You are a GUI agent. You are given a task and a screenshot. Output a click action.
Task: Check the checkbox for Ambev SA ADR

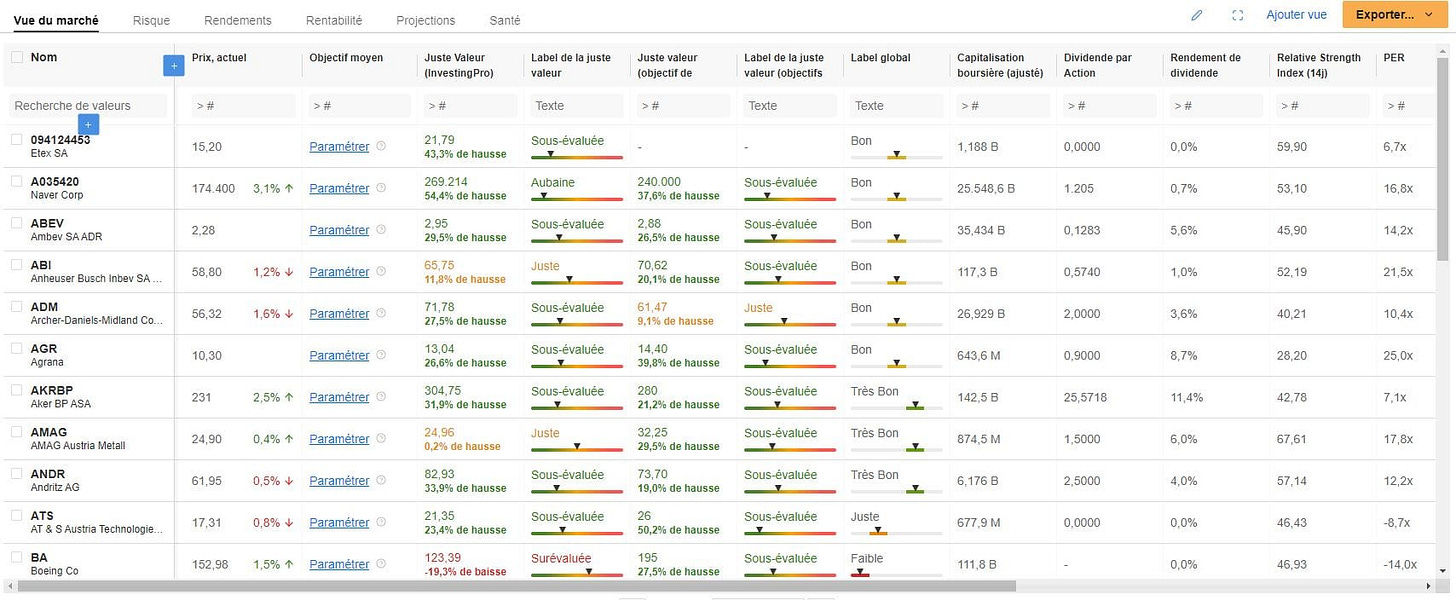coord(16,224)
